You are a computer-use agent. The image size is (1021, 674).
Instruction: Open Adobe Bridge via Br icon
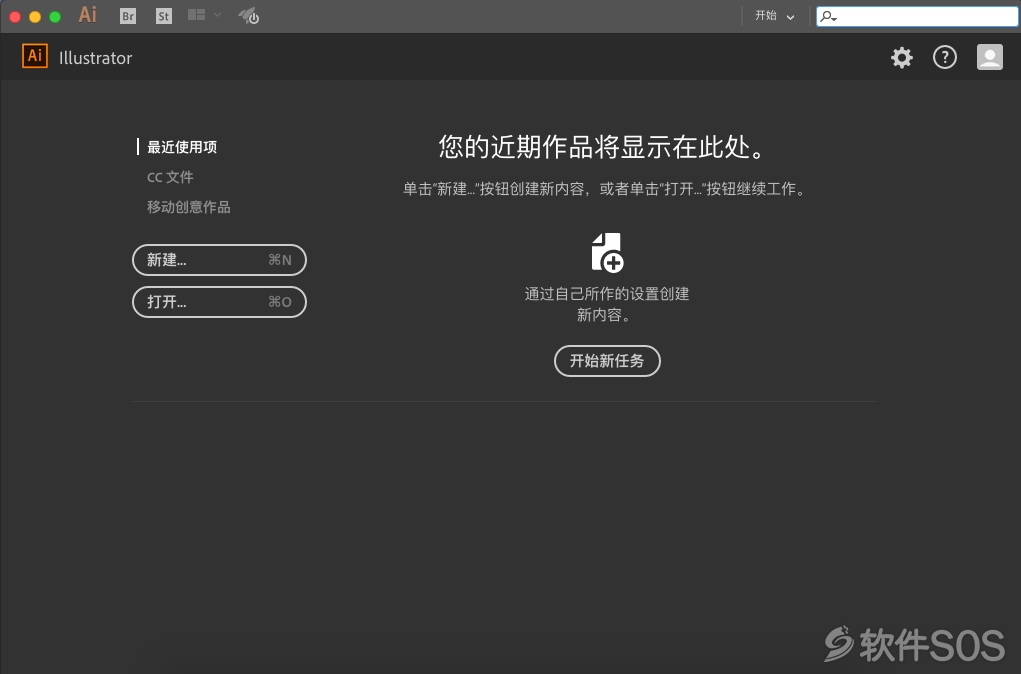click(128, 16)
